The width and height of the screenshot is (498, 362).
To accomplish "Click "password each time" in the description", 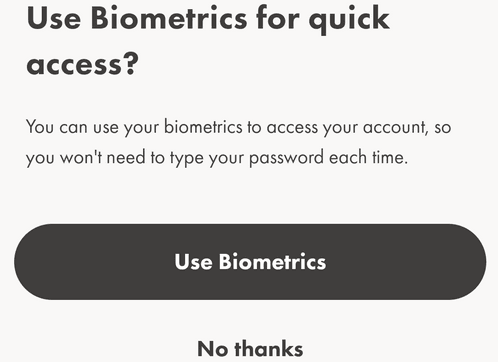I will [x=328, y=158].
